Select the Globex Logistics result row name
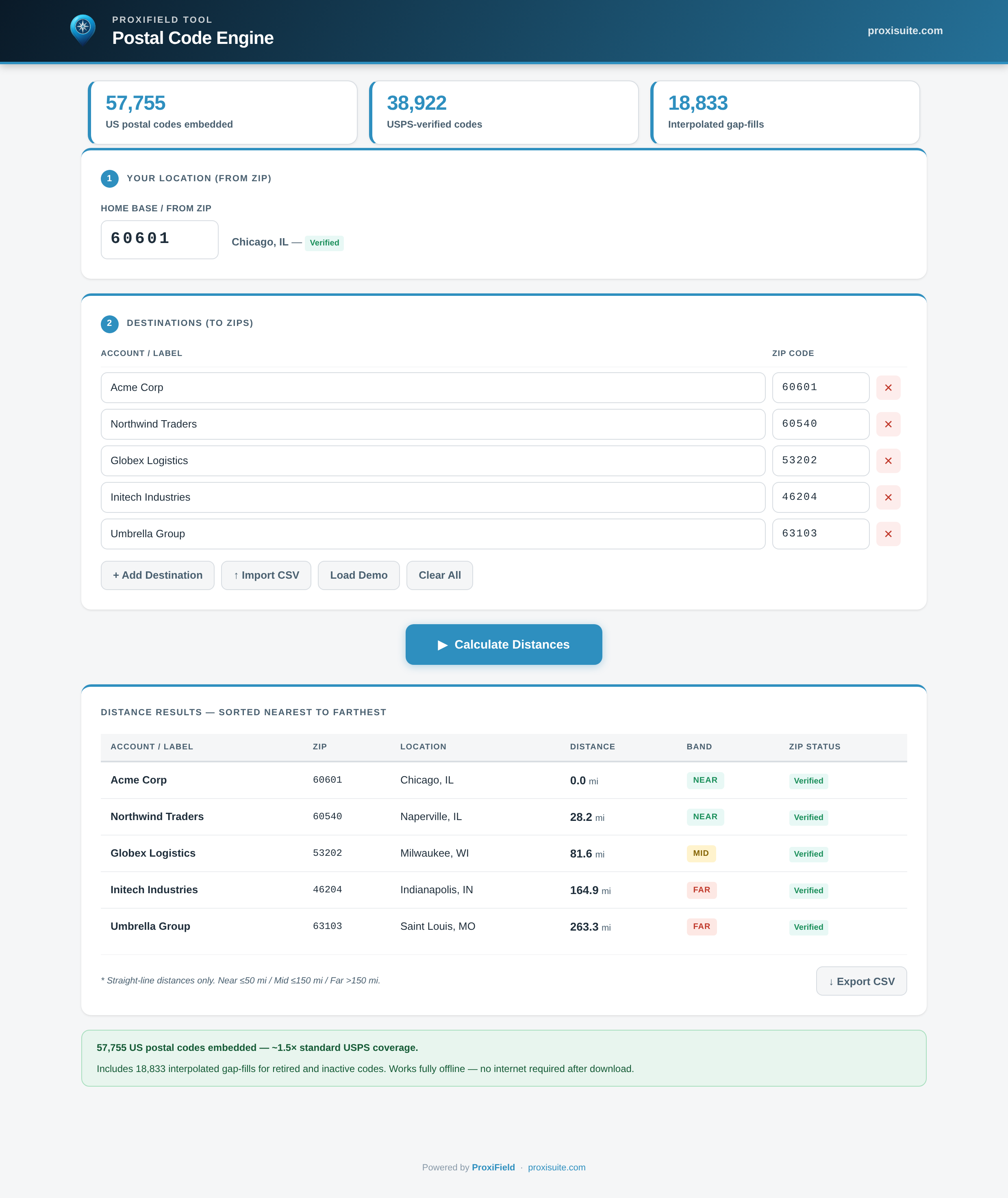1008x1198 pixels. click(x=152, y=853)
